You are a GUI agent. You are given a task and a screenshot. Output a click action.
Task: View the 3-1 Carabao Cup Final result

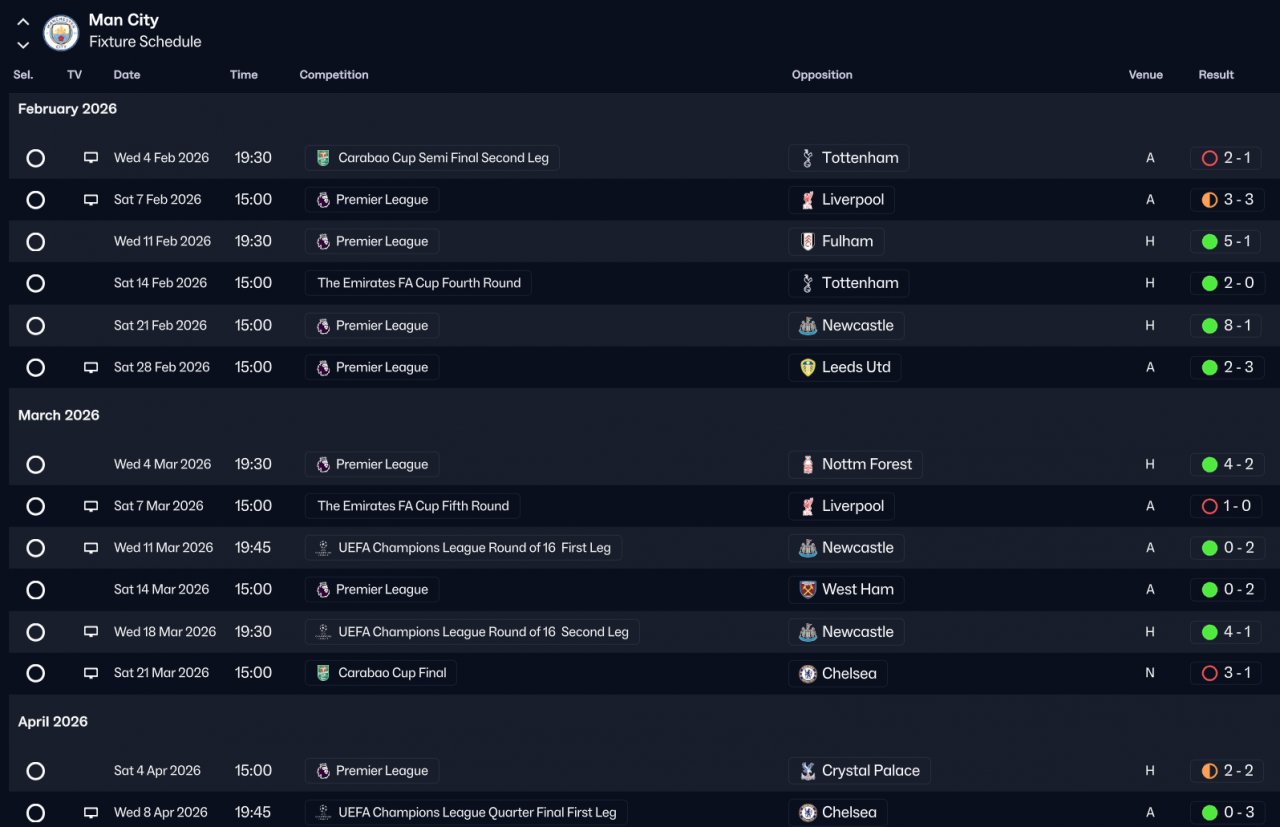1226,673
